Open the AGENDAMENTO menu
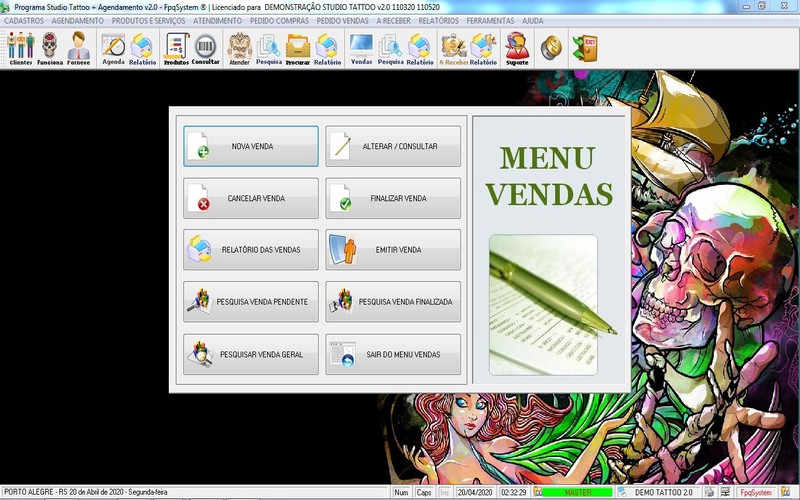This screenshot has width=800, height=500. pyautogui.click(x=78, y=21)
